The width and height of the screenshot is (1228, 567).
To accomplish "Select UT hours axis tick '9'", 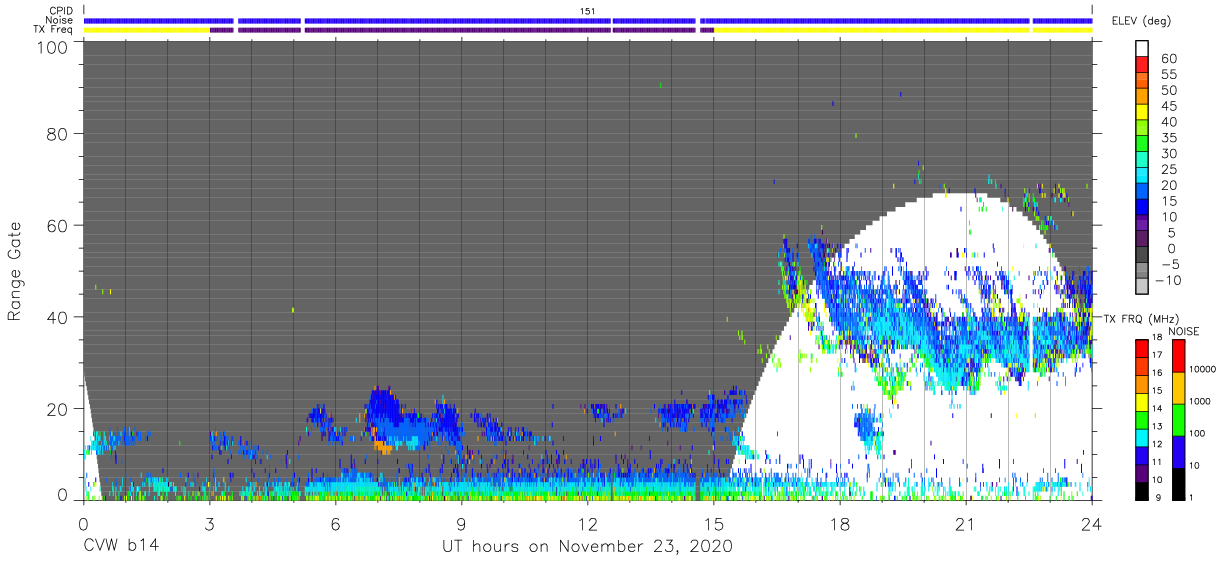I will click(x=462, y=523).
